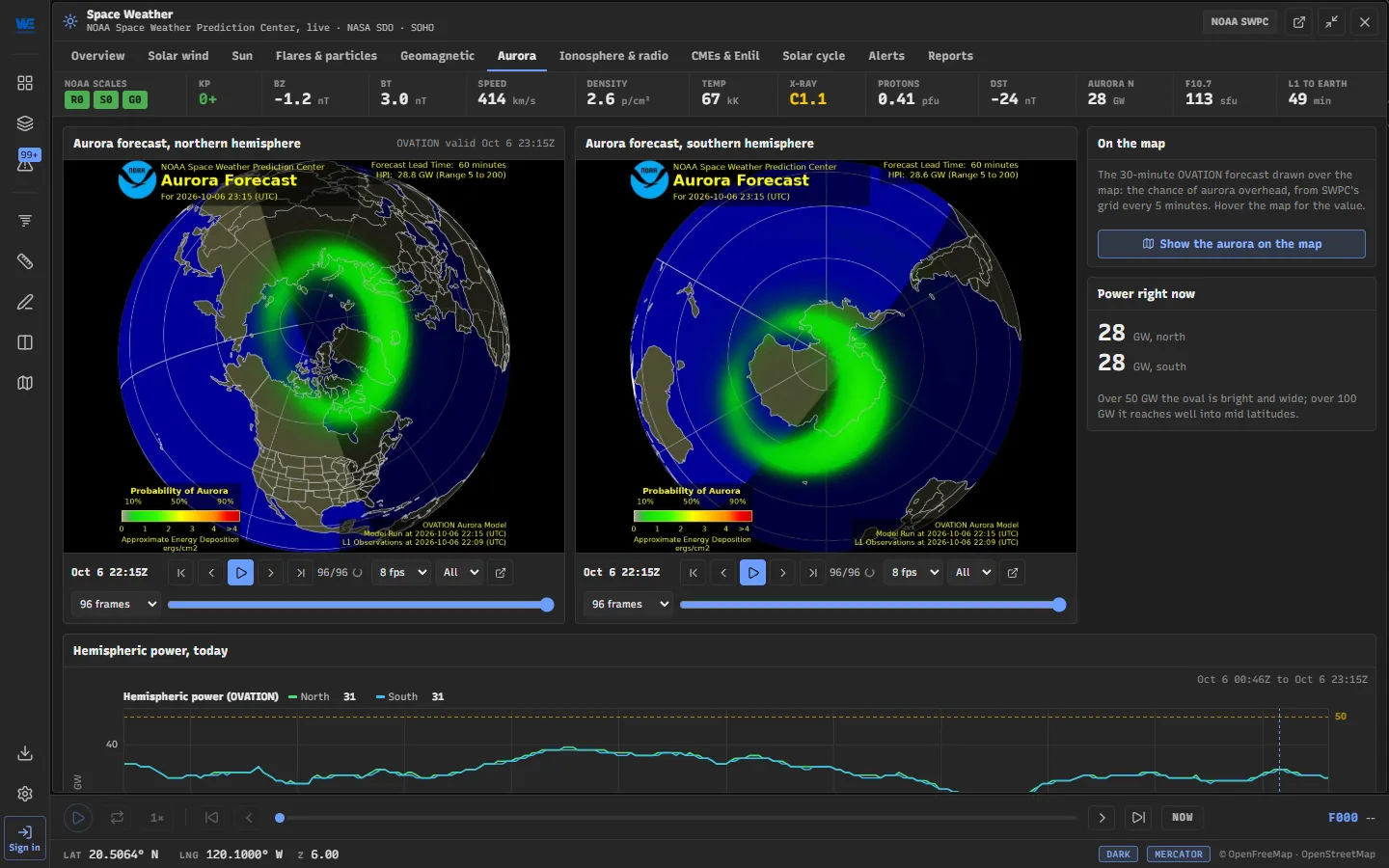
Task: Change 1× speed on bottom timeline
Action: (157, 818)
